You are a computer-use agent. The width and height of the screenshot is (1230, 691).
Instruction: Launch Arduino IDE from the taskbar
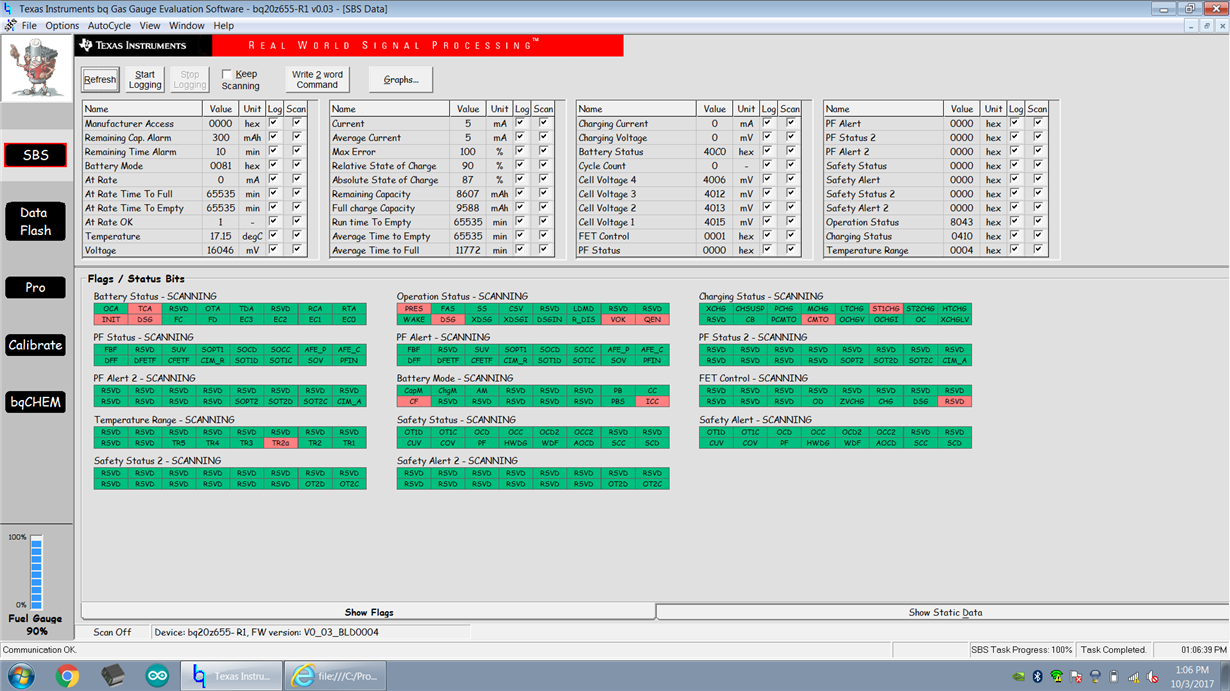pos(159,676)
